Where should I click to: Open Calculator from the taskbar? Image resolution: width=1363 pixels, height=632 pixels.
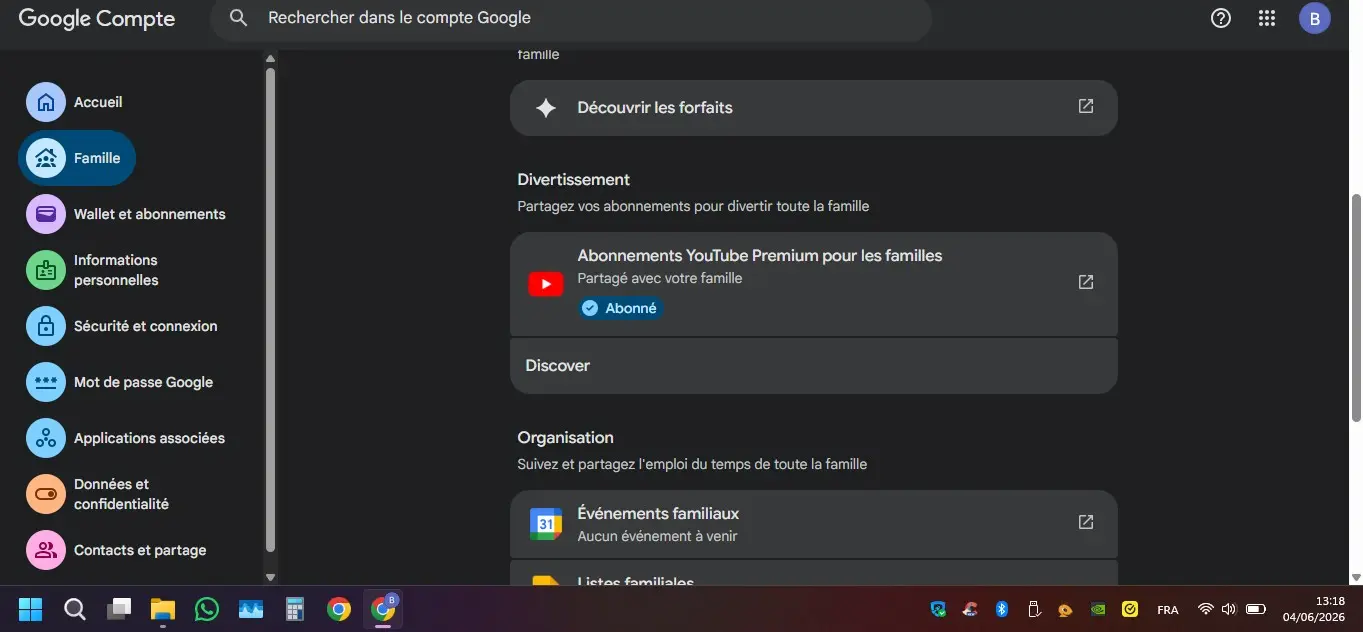point(295,609)
